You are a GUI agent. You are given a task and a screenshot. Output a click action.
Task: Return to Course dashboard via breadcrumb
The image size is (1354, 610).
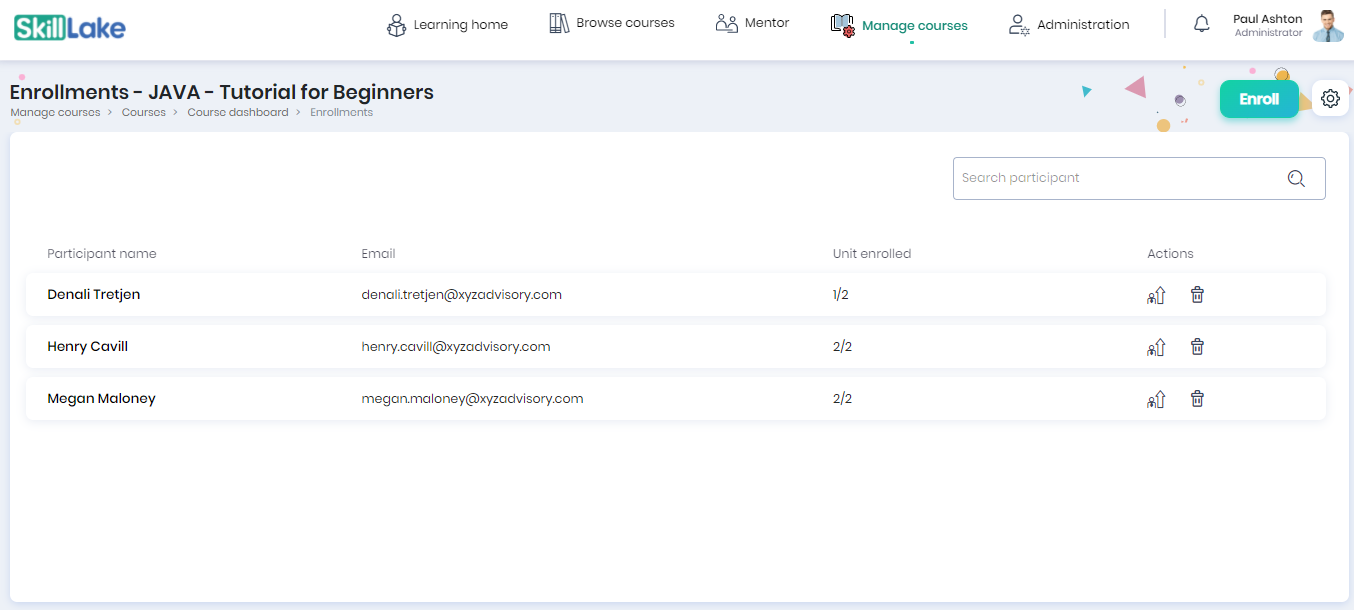238,112
